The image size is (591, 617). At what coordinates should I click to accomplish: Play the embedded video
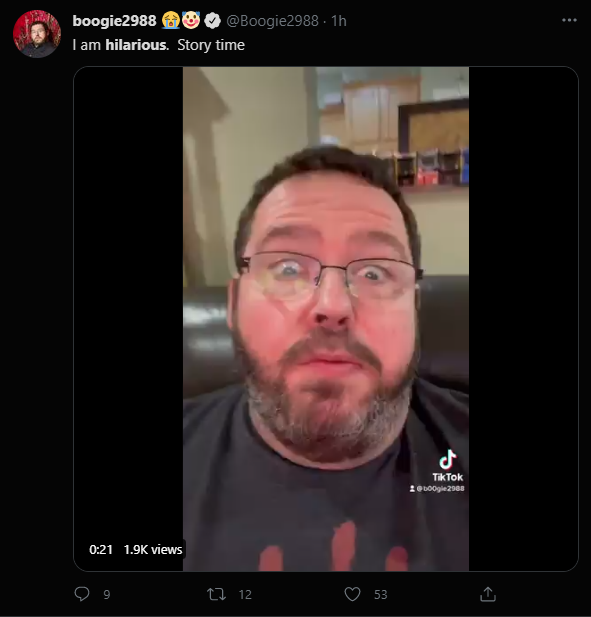(x=326, y=319)
